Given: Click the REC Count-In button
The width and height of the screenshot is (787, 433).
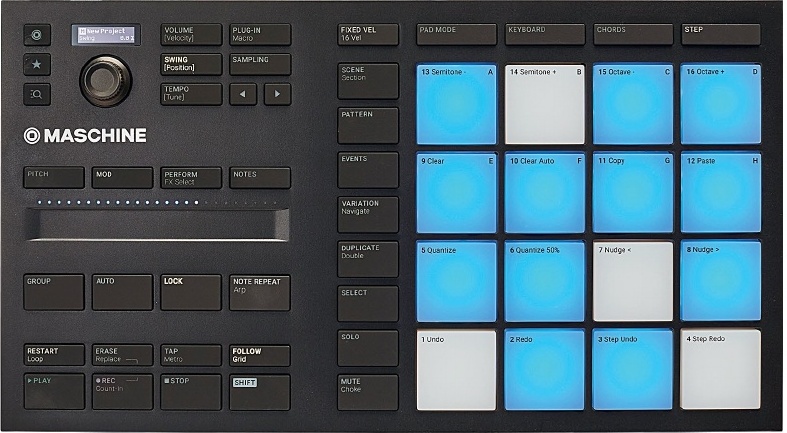Looking at the screenshot, I should pos(122,392).
